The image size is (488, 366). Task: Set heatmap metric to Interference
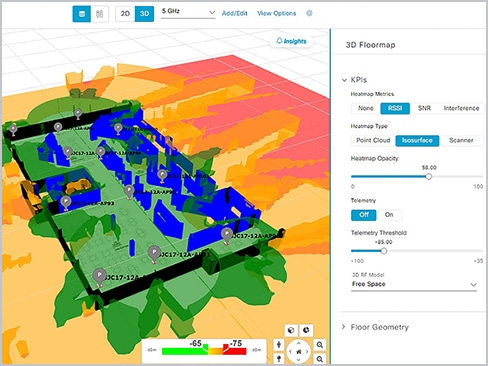pyautogui.click(x=461, y=108)
